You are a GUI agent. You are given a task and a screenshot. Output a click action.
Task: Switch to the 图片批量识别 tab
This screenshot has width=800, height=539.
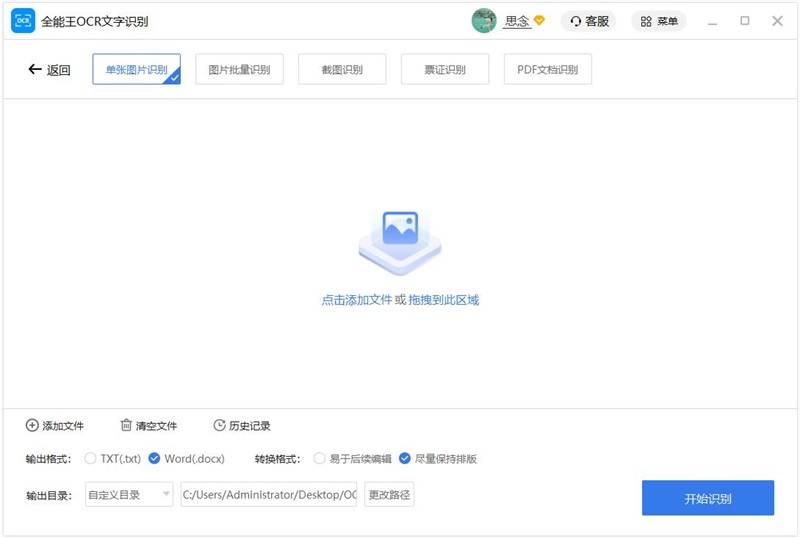239,69
